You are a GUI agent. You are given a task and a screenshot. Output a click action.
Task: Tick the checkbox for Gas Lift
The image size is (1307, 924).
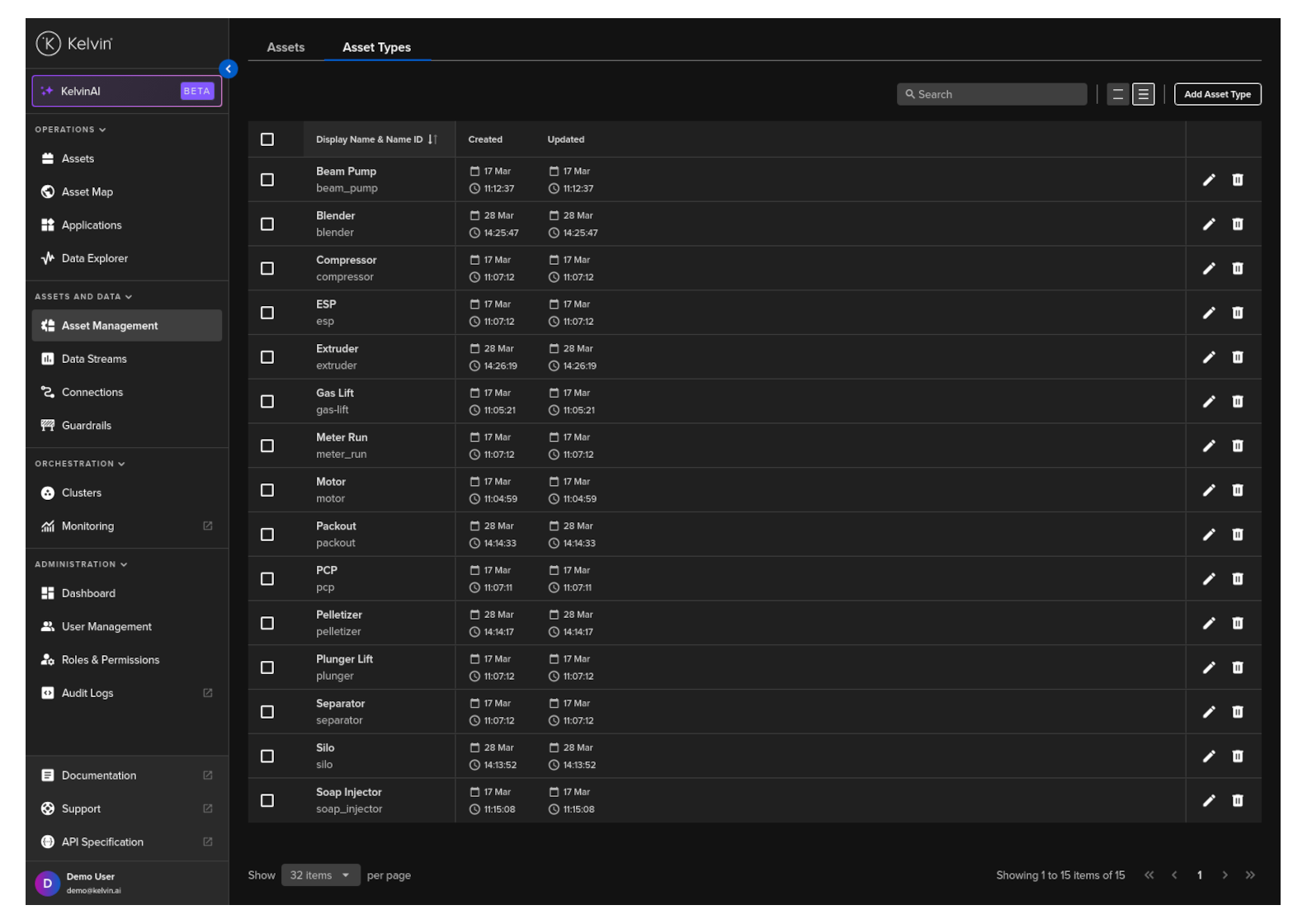tap(267, 402)
